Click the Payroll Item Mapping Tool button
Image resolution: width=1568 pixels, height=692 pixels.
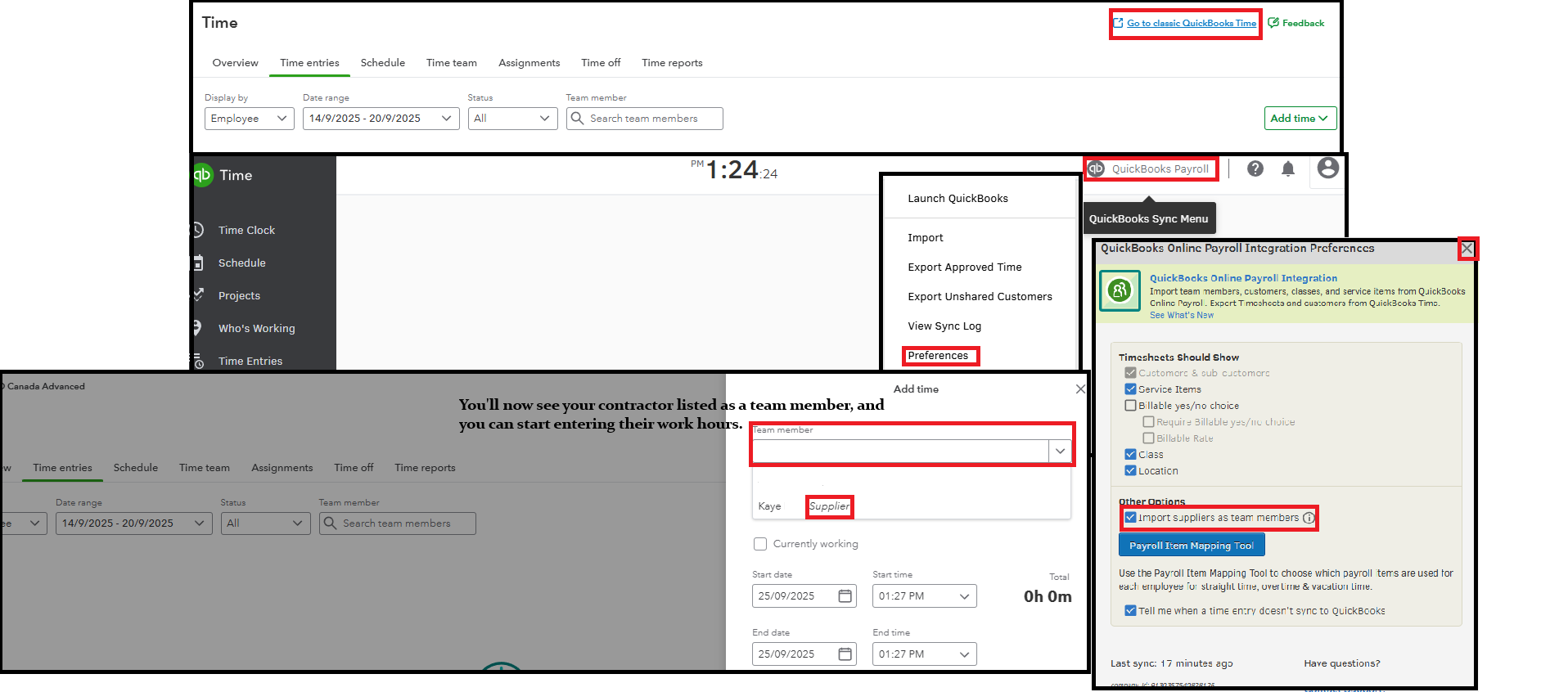click(x=1191, y=546)
